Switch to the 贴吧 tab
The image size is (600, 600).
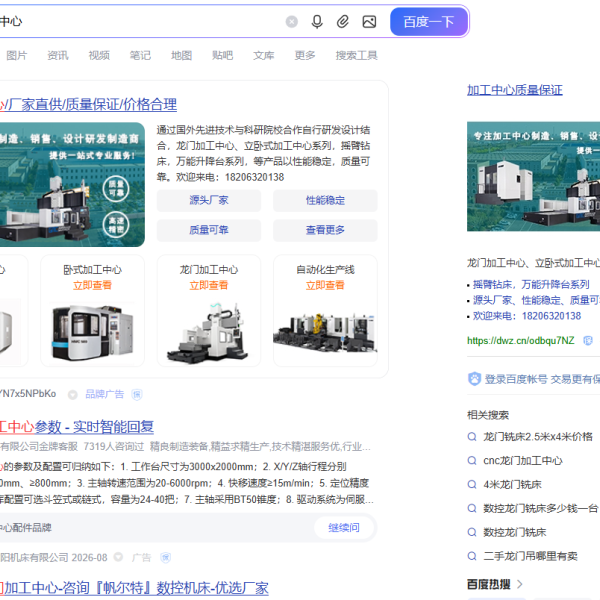point(222,55)
